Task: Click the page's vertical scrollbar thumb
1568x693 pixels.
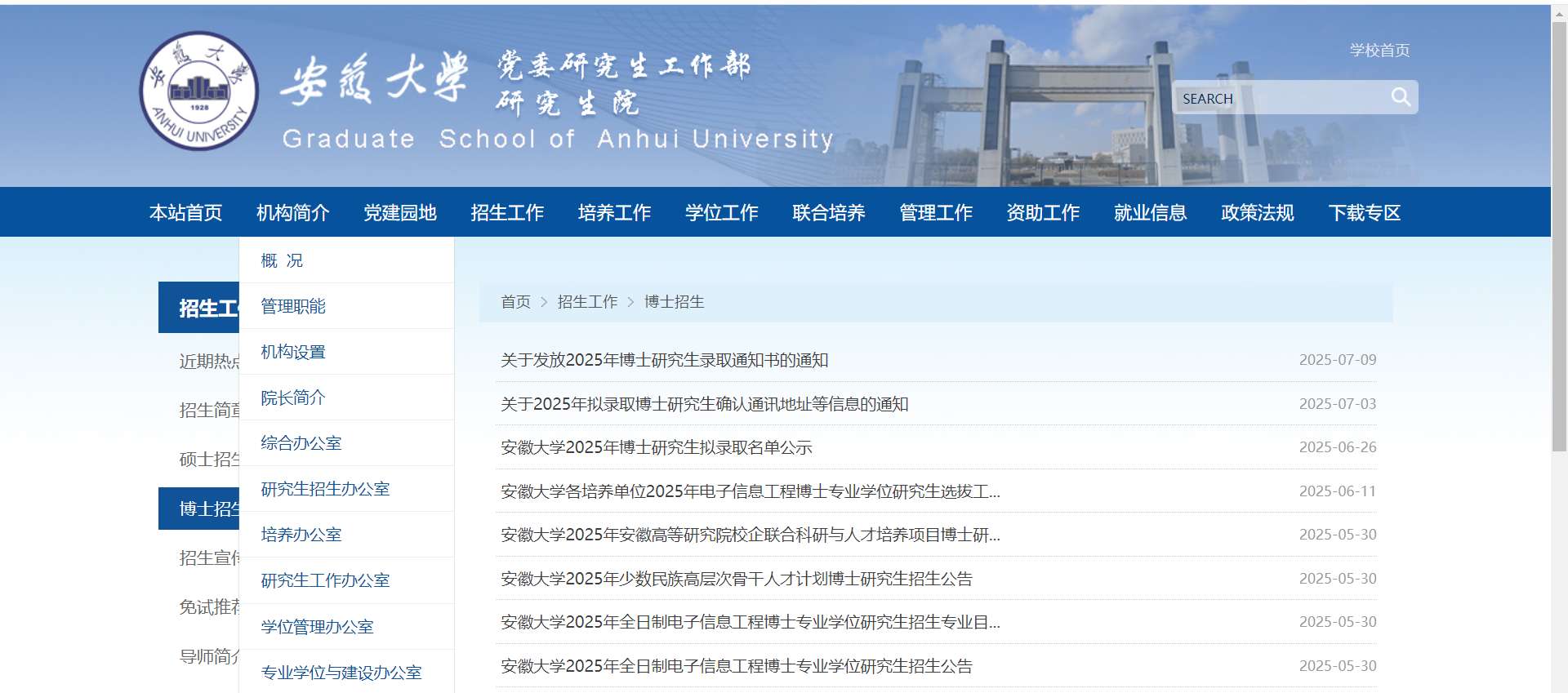Action: [1559, 237]
